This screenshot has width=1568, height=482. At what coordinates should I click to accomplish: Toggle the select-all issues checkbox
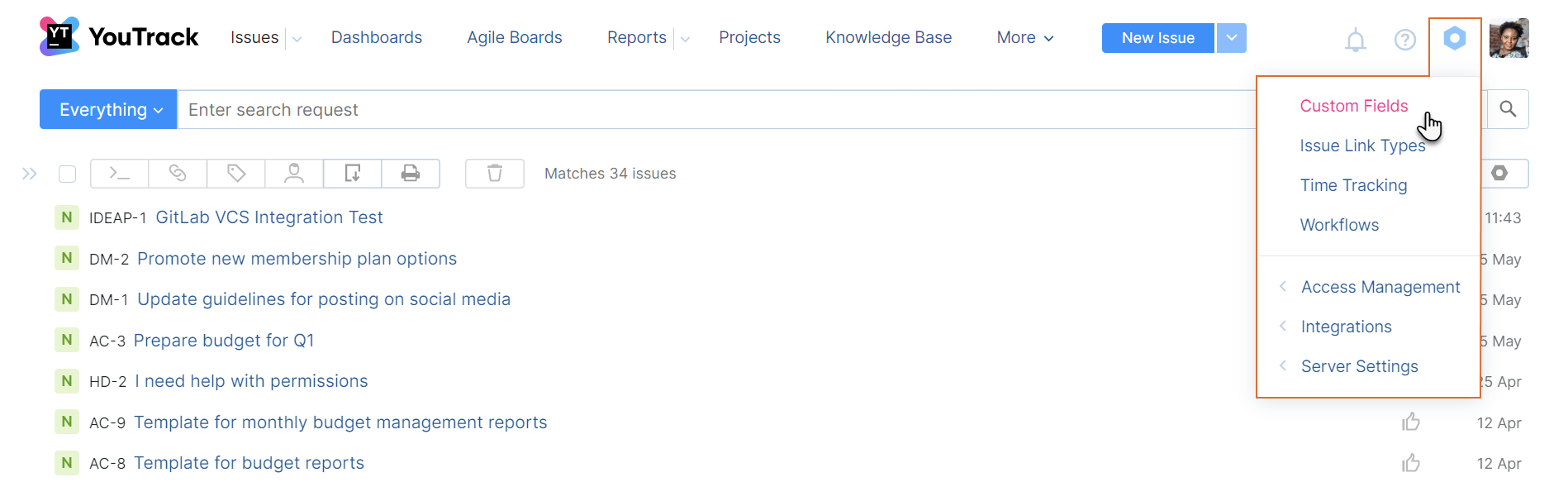coord(67,174)
